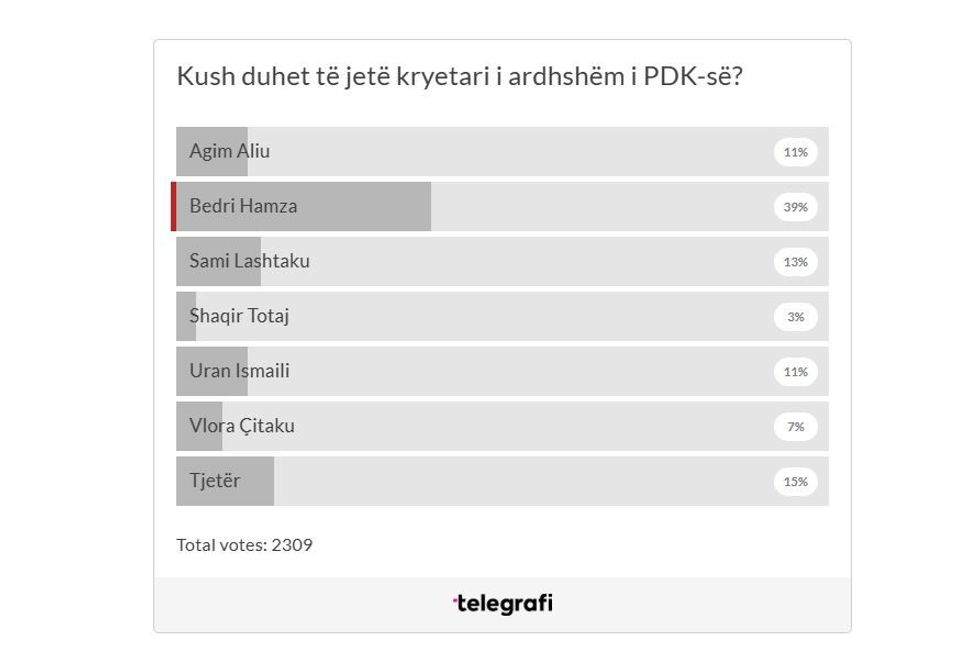Click the 39% result badge

pyautogui.click(x=795, y=208)
